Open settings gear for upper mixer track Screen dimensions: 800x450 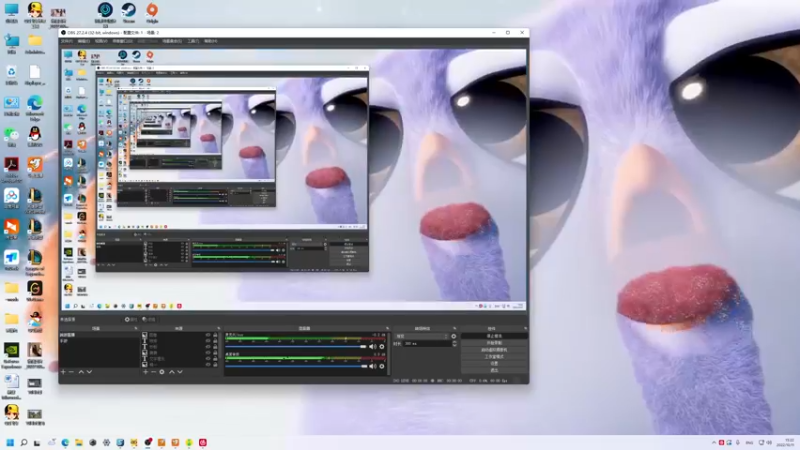tap(382, 346)
